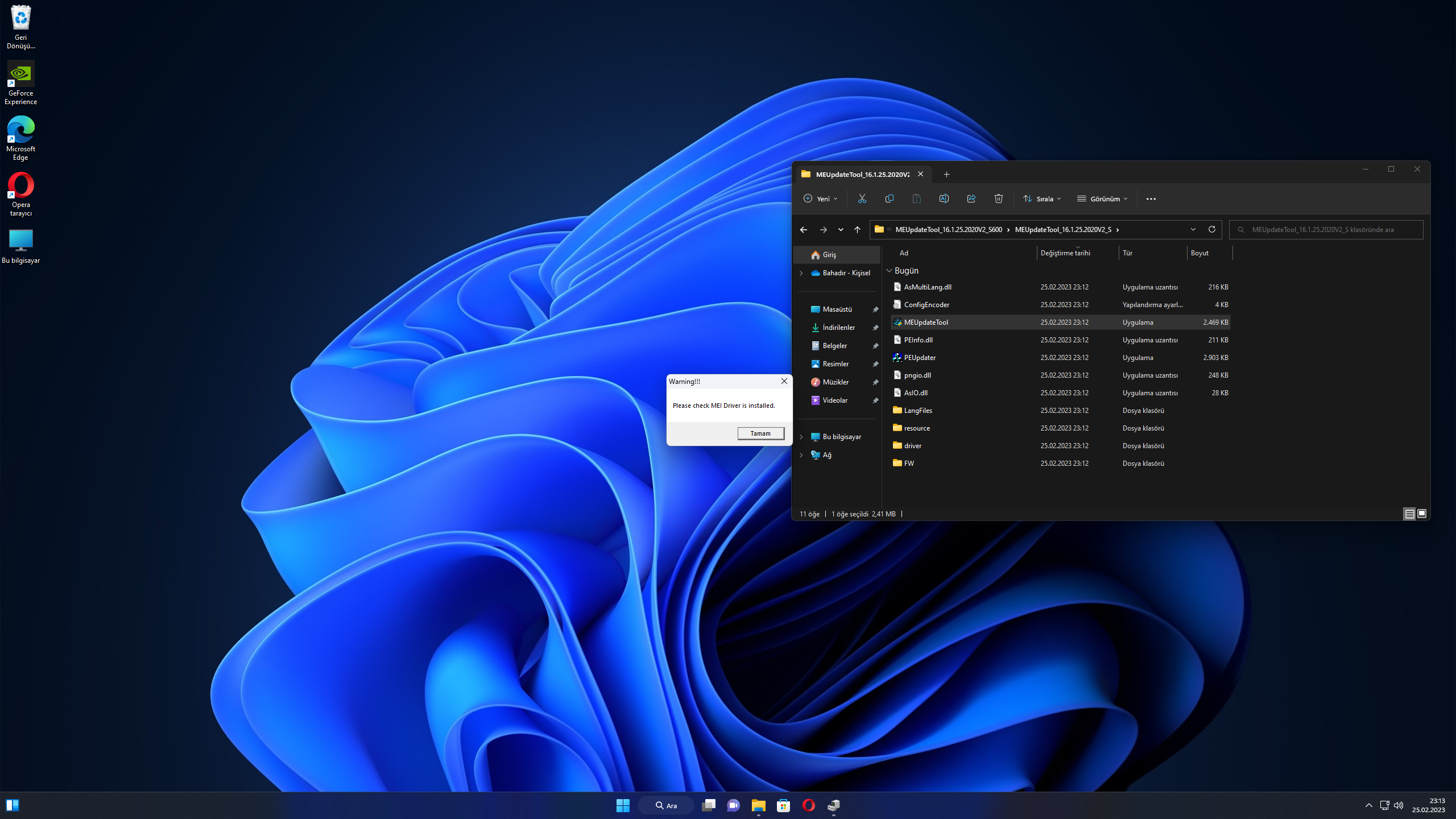Go up one folder level with the up arrow
This screenshot has height=819, width=1456.
pos(857,230)
